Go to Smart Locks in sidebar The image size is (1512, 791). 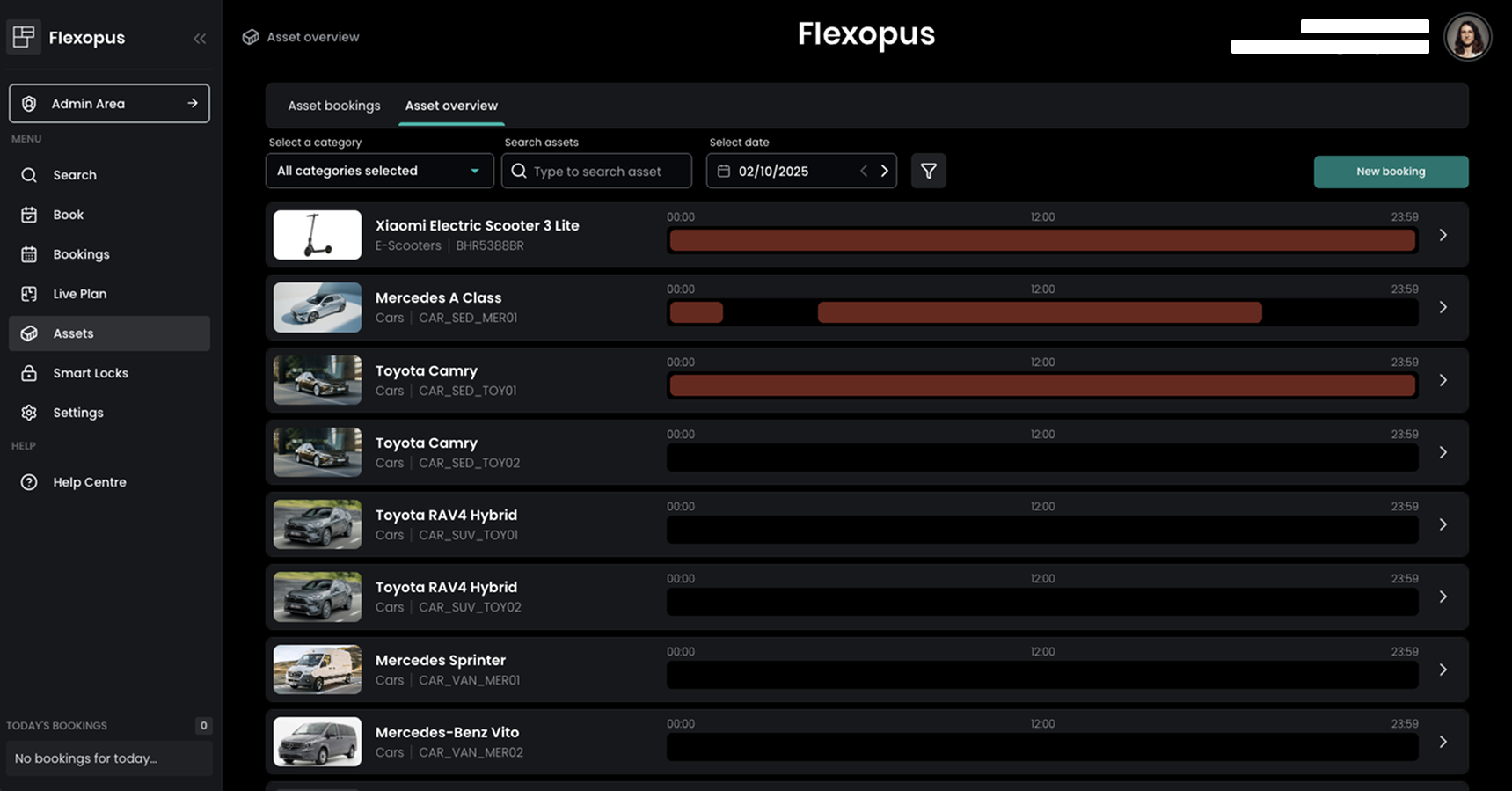pos(90,373)
